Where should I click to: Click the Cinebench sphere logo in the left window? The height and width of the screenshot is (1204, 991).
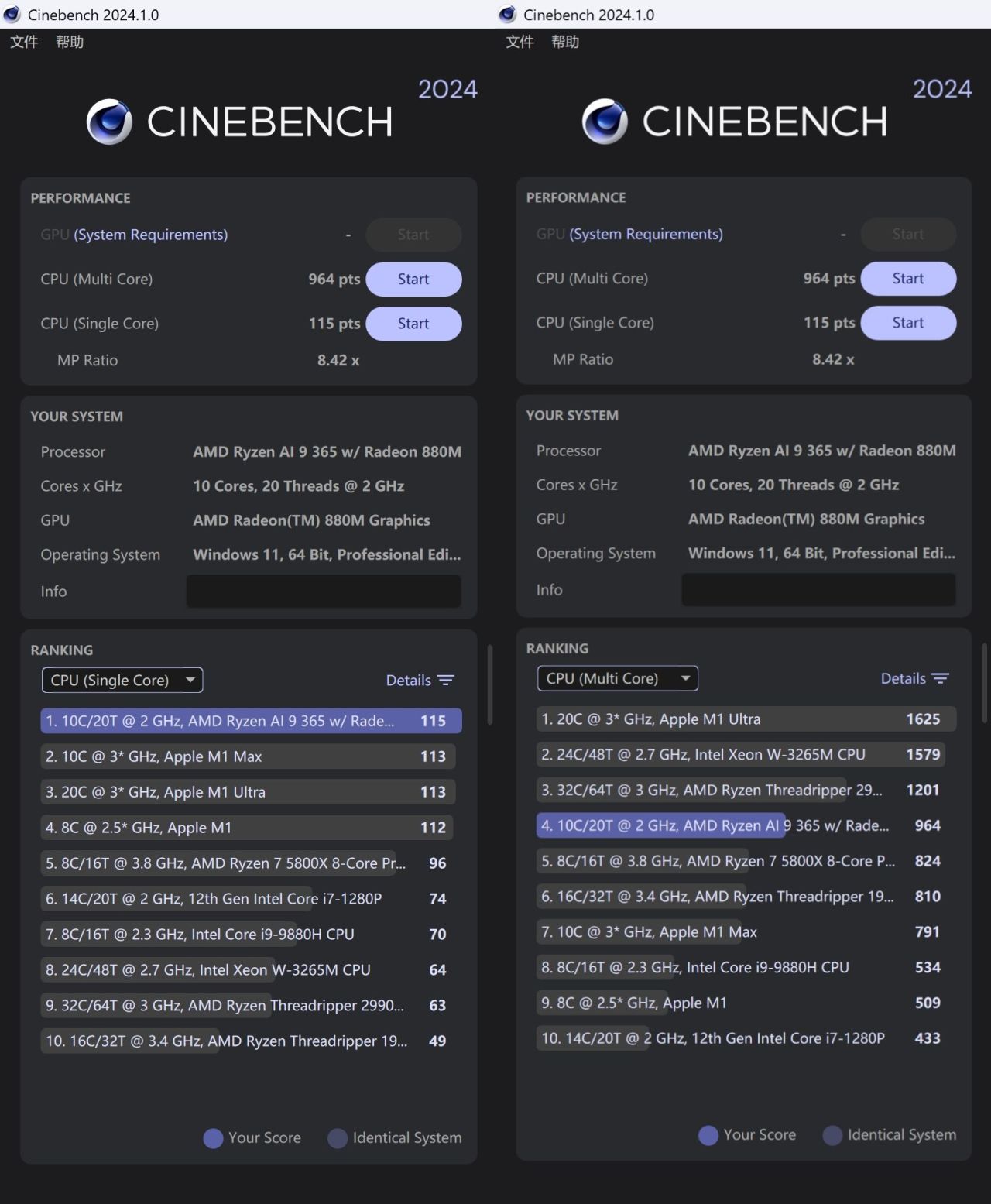(x=109, y=122)
